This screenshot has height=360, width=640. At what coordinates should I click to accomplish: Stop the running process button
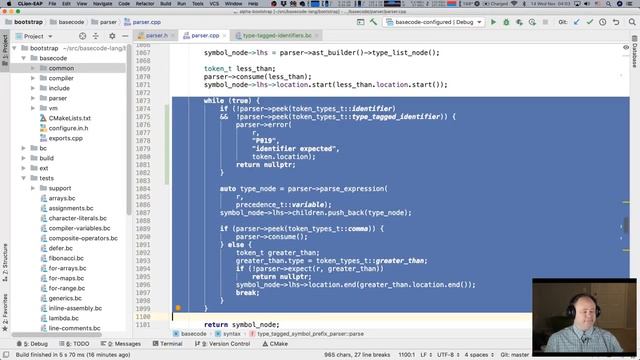pyautogui.click(x=545, y=22)
